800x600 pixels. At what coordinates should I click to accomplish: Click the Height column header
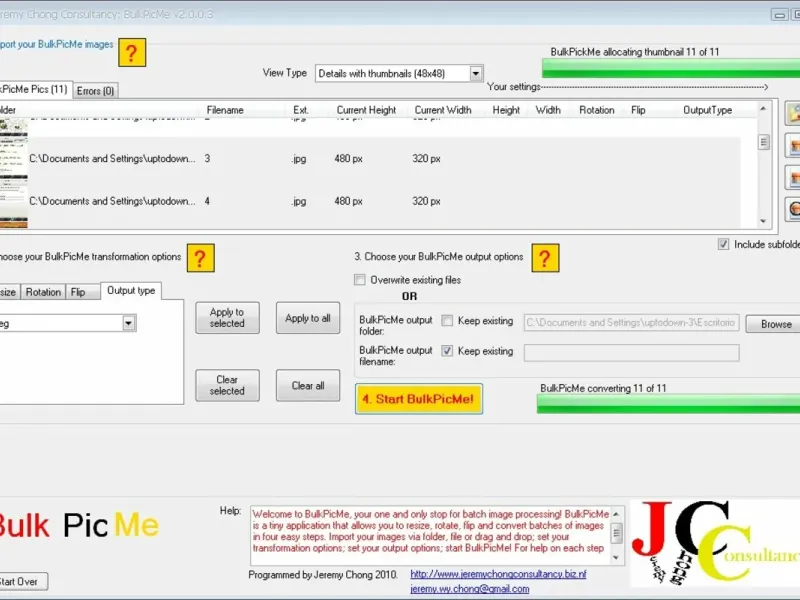506,110
